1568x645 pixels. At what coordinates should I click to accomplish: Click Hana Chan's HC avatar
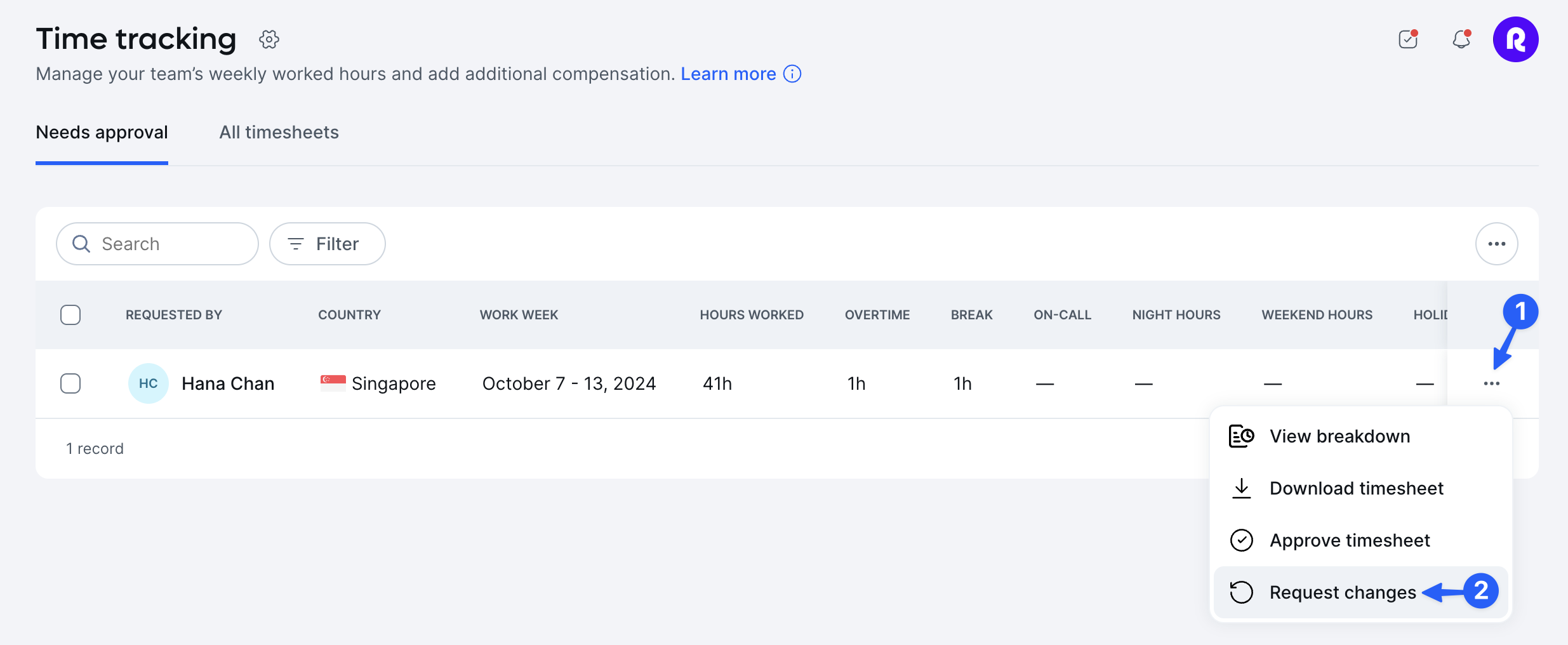click(x=148, y=383)
